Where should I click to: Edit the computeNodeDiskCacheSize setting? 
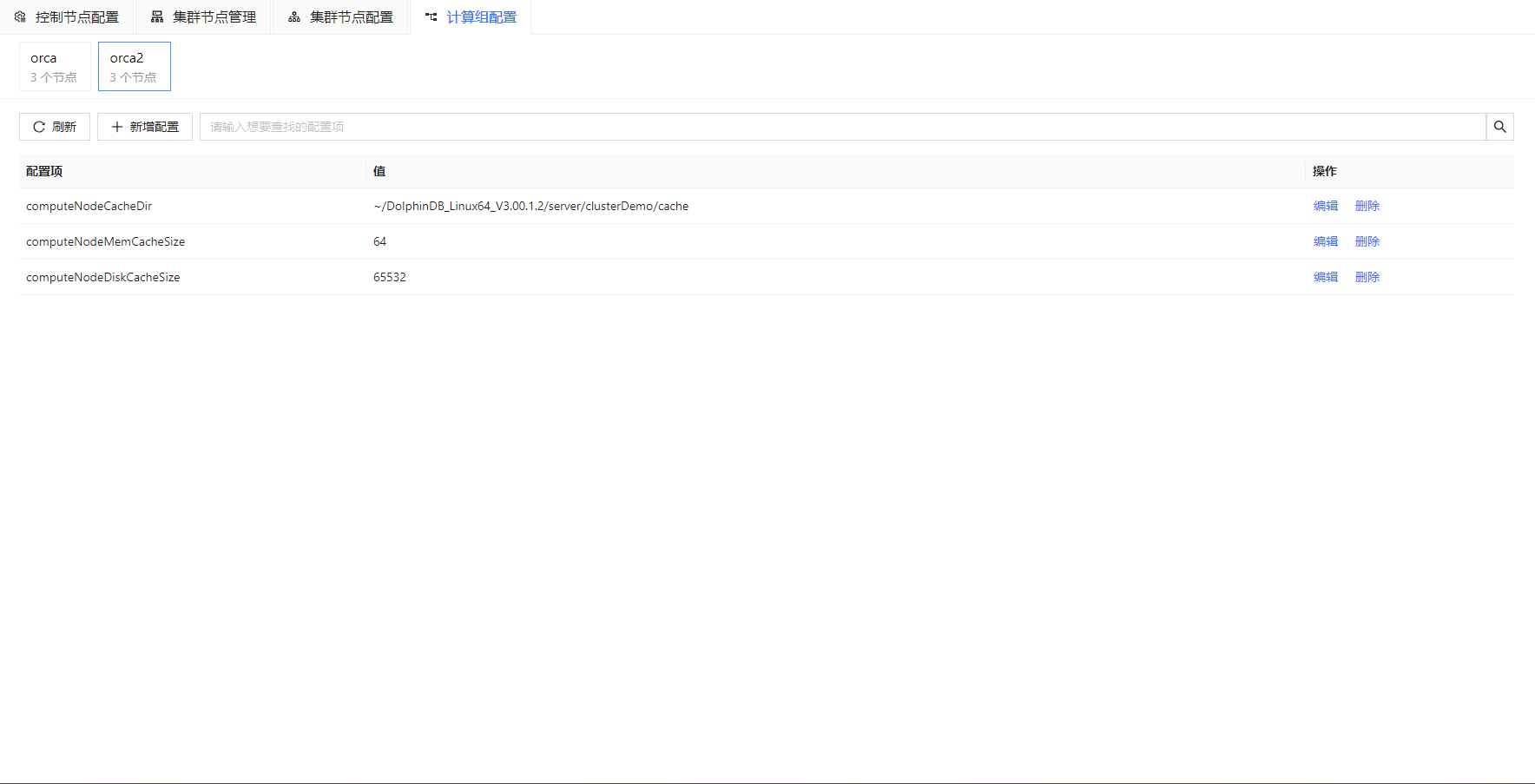1325,277
